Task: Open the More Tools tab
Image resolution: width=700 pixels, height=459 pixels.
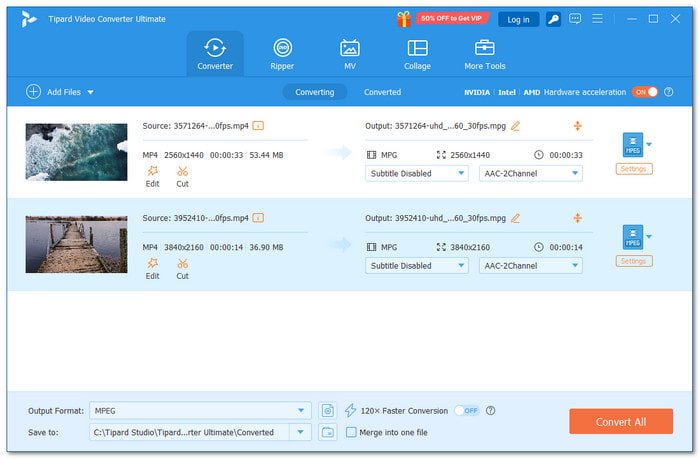Action: (x=484, y=54)
